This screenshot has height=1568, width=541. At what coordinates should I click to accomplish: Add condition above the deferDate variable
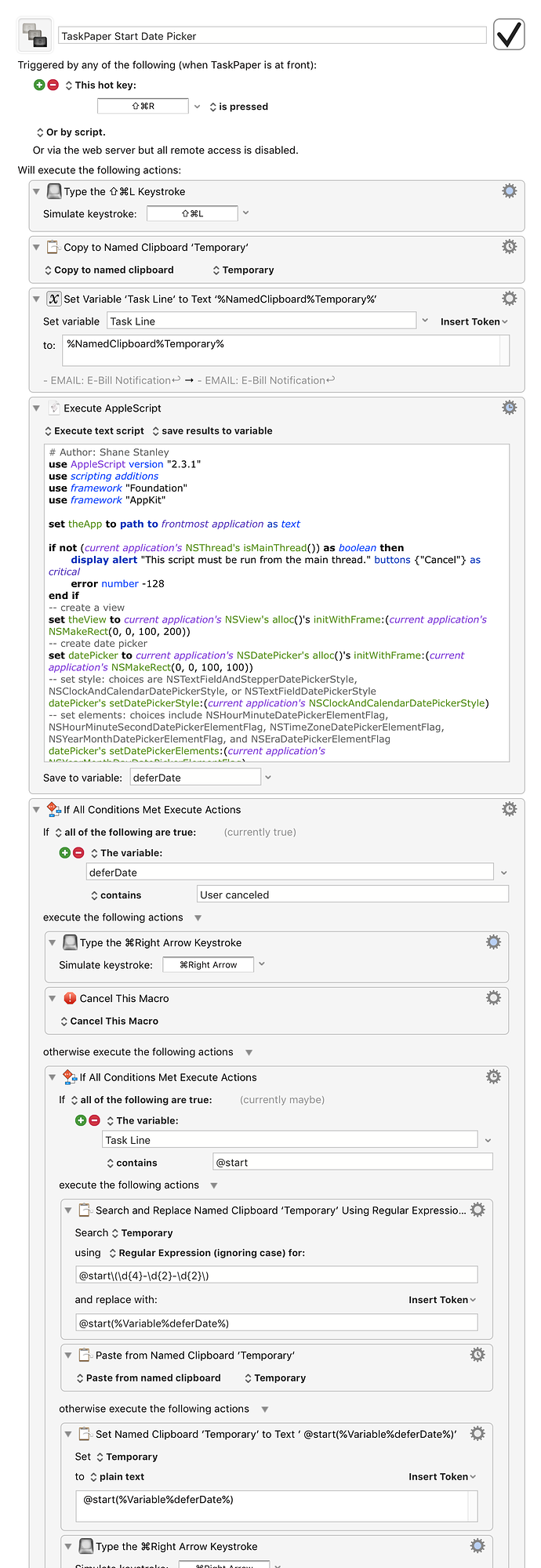pos(65,852)
